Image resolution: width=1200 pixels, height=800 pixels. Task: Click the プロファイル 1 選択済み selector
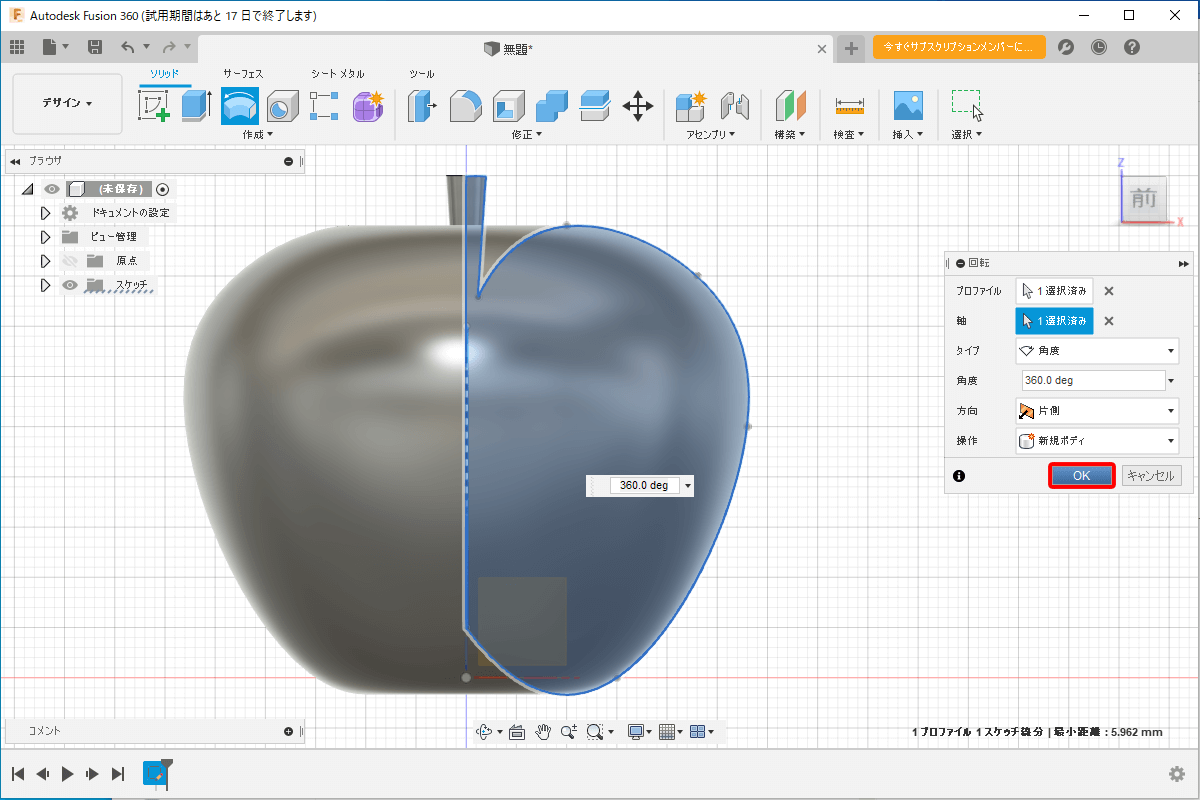[x=1054, y=291]
